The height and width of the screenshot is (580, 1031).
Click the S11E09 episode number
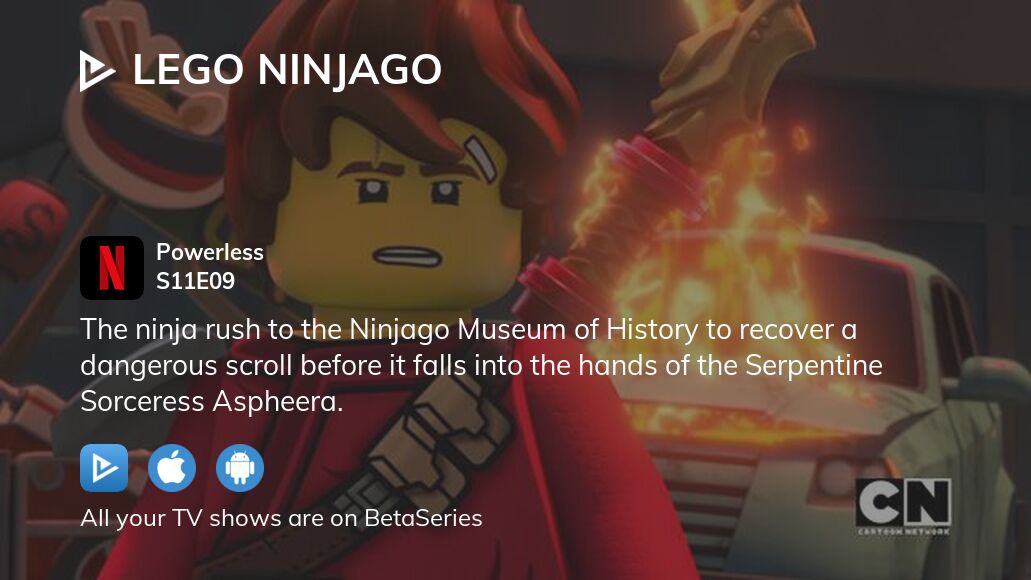coord(195,281)
